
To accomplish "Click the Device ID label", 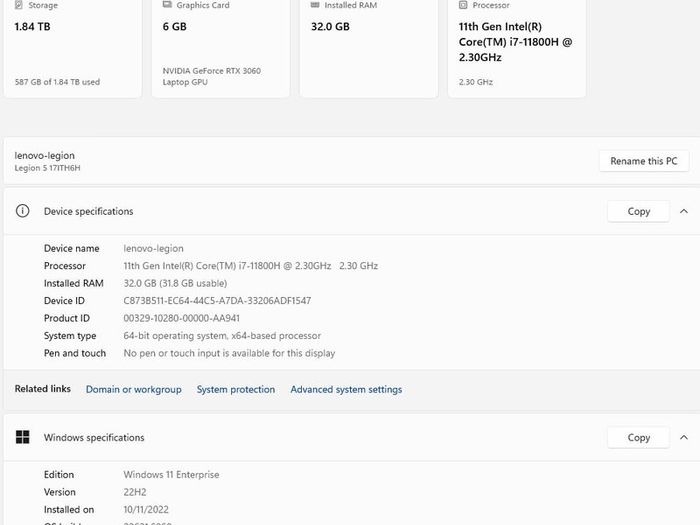I will [64, 300].
